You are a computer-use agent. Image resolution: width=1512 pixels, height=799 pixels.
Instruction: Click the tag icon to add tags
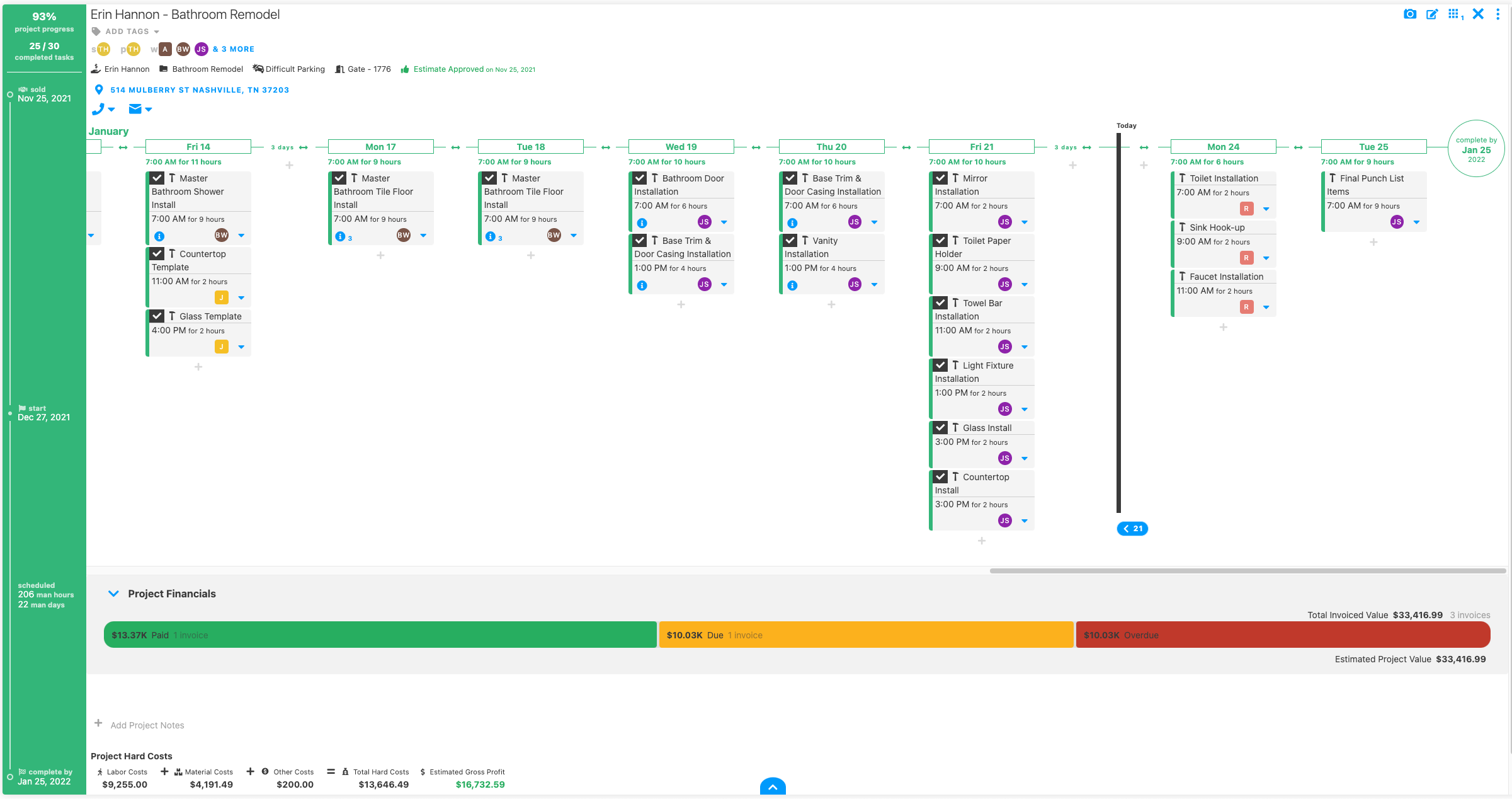click(x=96, y=31)
